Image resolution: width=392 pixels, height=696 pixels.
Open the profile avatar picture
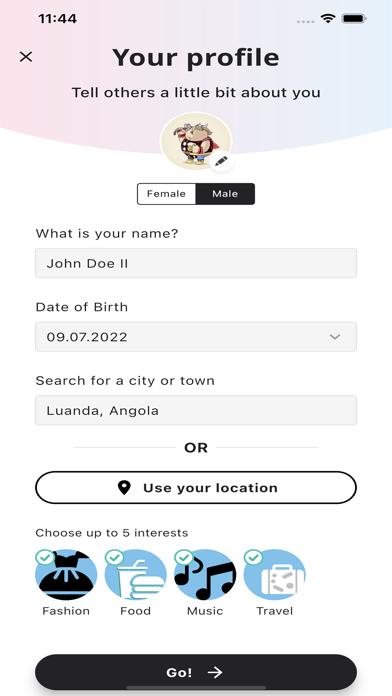tap(196, 141)
